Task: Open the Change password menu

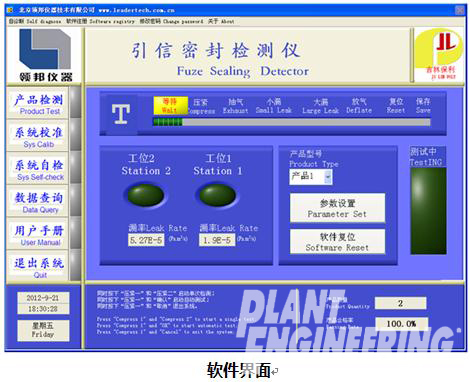Action: pyautogui.click(x=171, y=21)
